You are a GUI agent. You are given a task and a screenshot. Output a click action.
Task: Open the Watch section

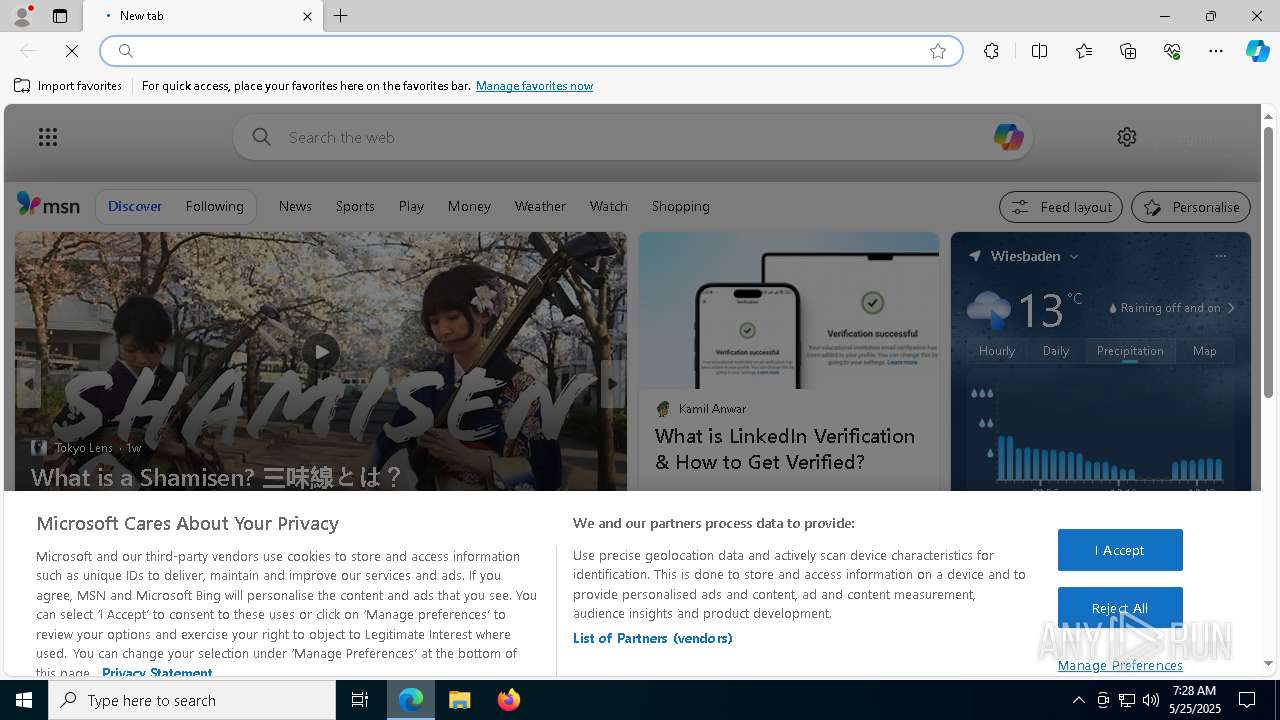608,206
